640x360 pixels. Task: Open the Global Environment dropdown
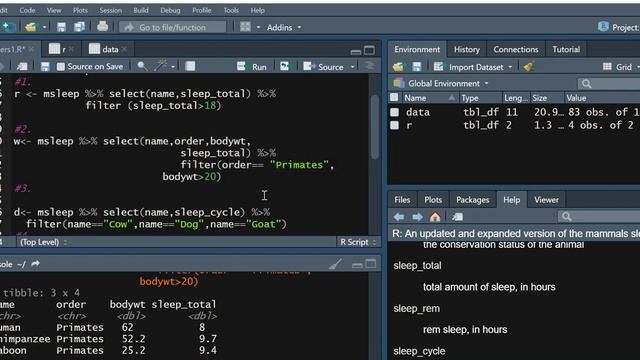tap(441, 84)
